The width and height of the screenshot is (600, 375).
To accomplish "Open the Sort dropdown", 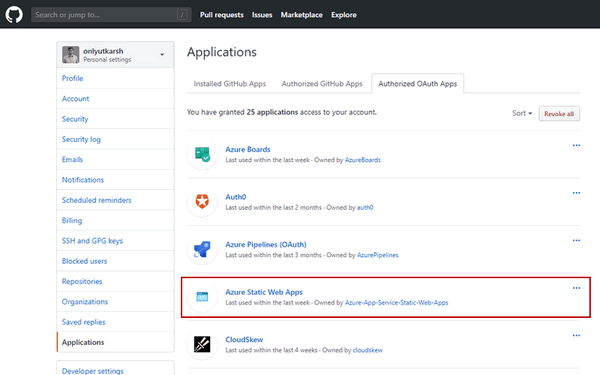I will (x=522, y=113).
